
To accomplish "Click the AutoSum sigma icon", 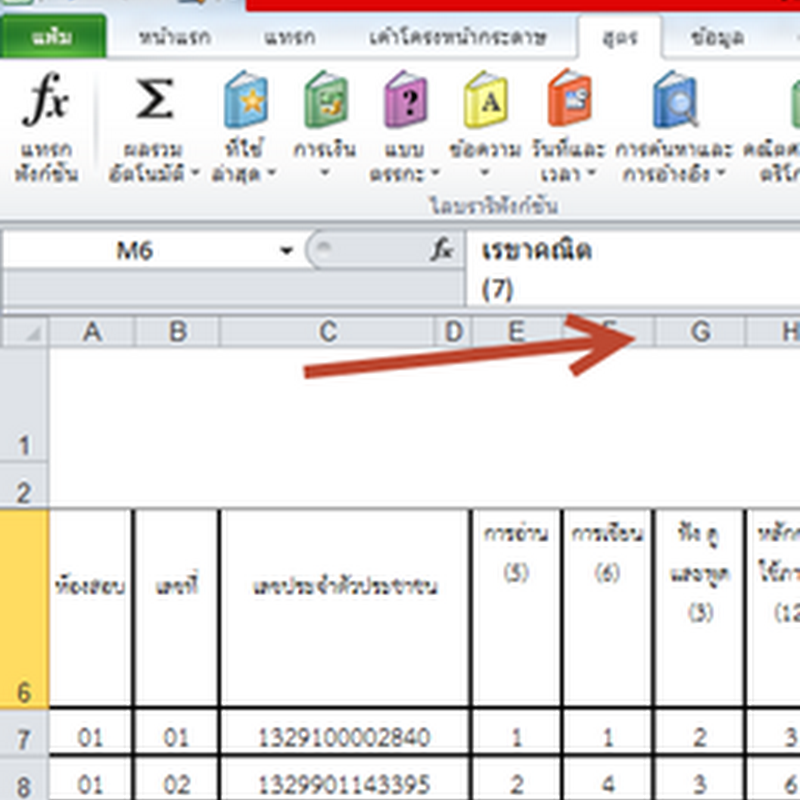I will (154, 100).
